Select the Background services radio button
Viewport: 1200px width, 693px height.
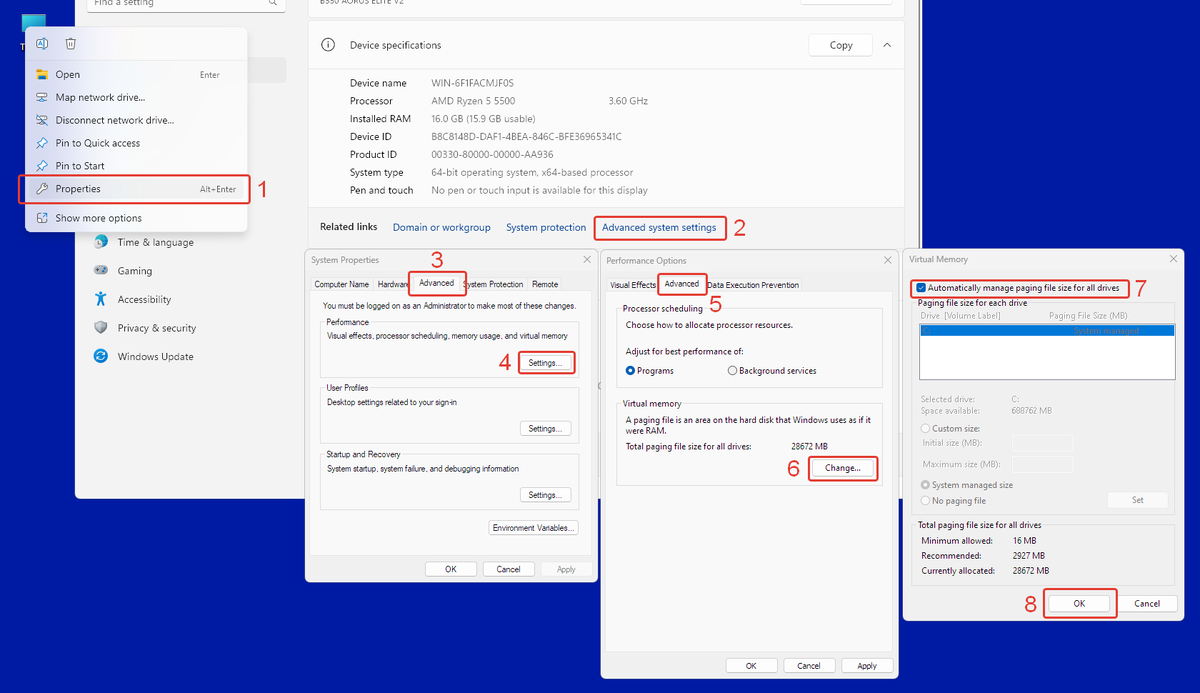tap(733, 371)
